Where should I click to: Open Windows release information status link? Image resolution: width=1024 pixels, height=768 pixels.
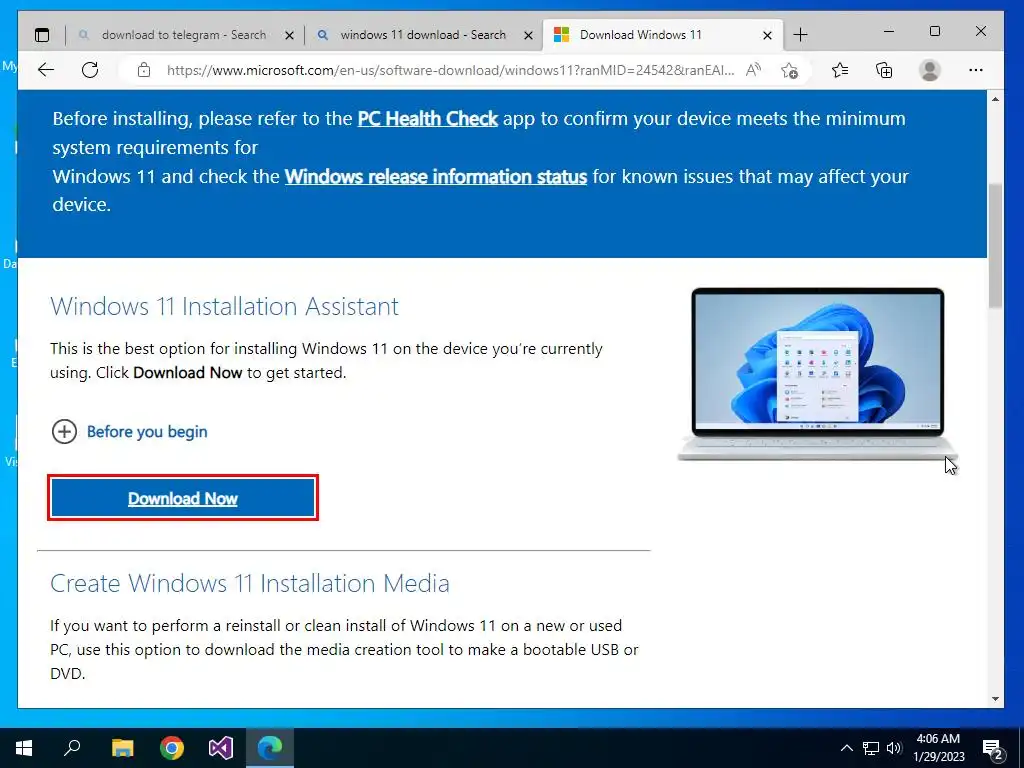point(436,176)
